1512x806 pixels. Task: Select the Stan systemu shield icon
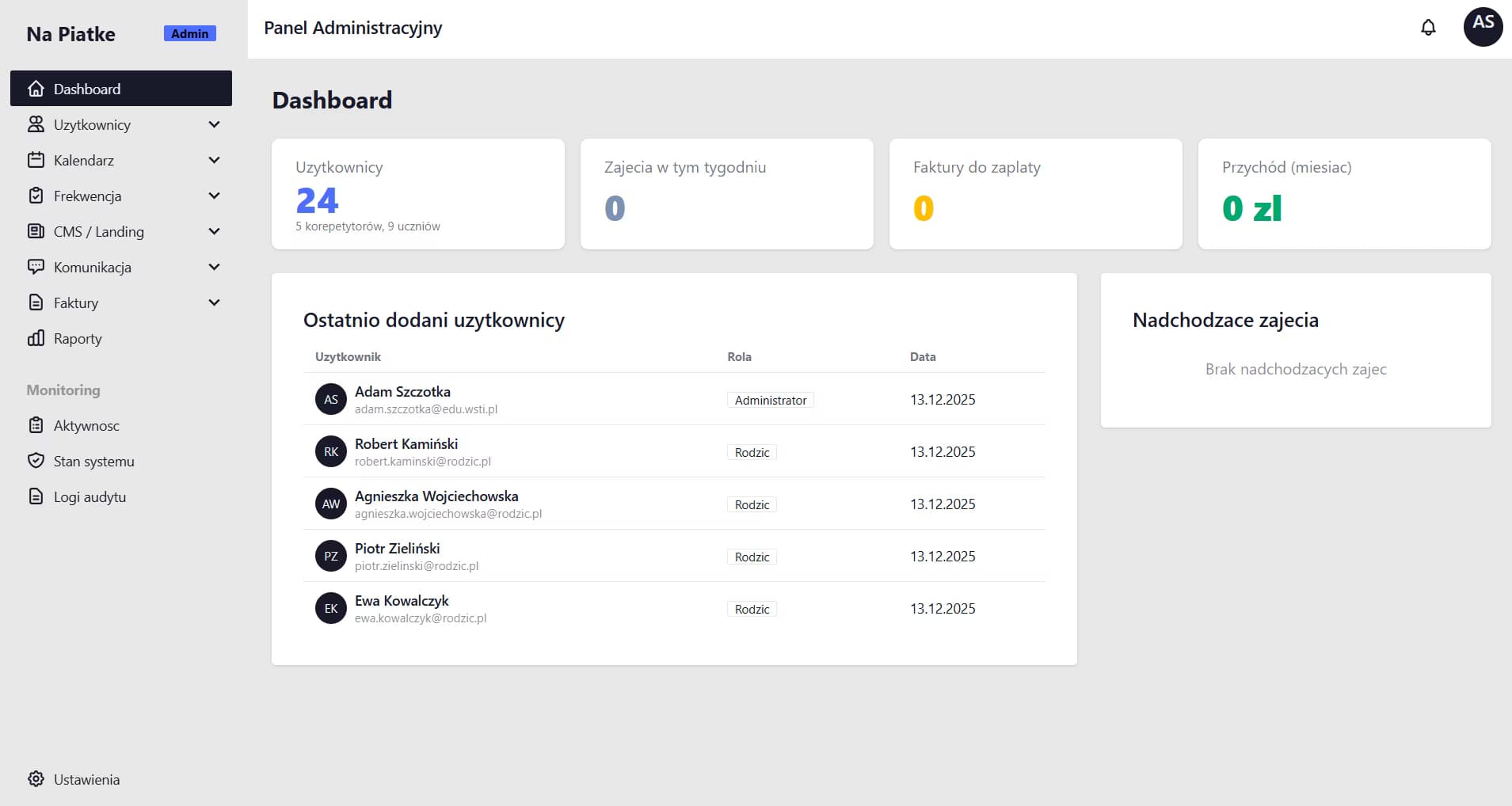(x=36, y=461)
